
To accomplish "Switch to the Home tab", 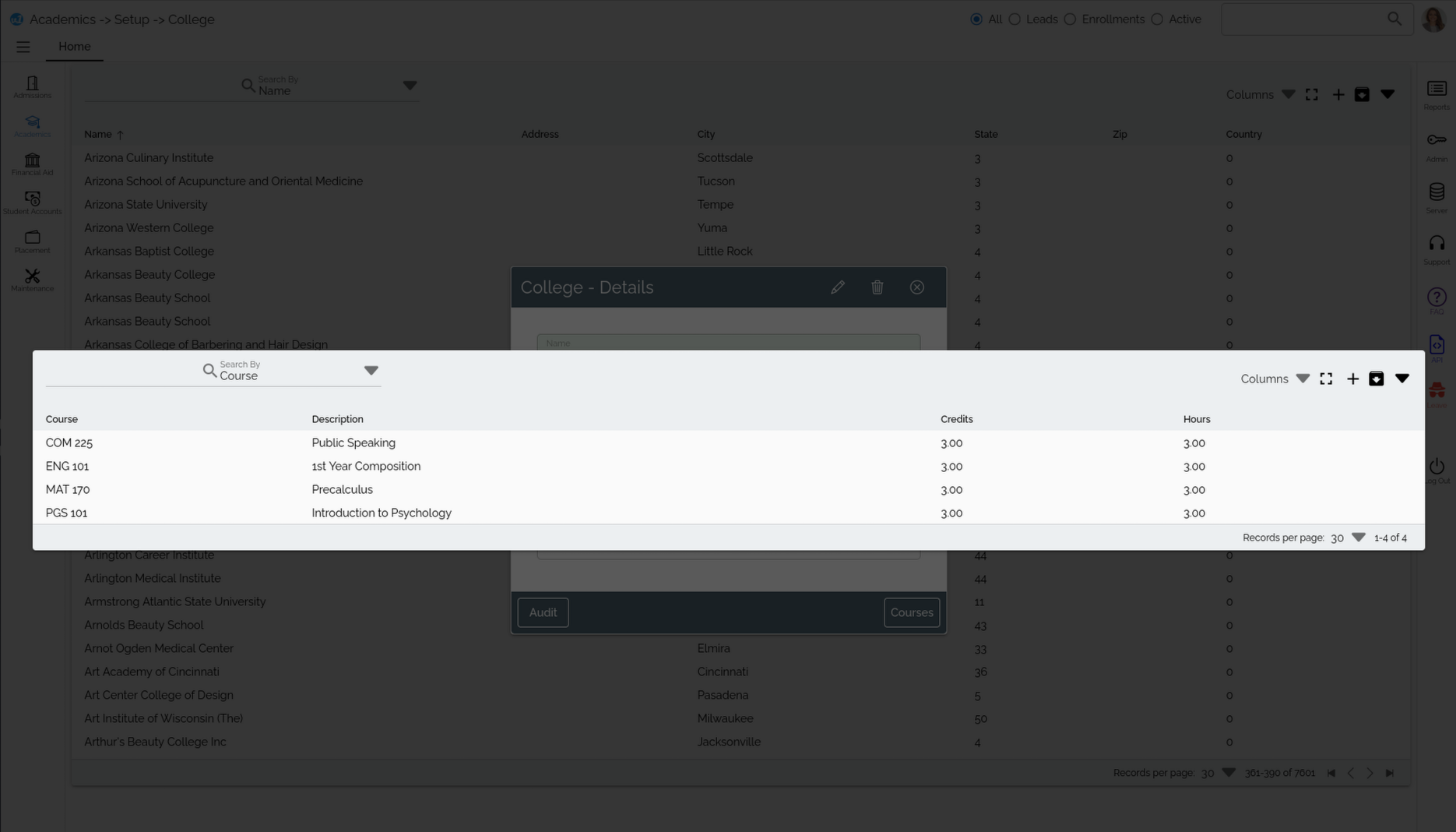I will (74, 46).
